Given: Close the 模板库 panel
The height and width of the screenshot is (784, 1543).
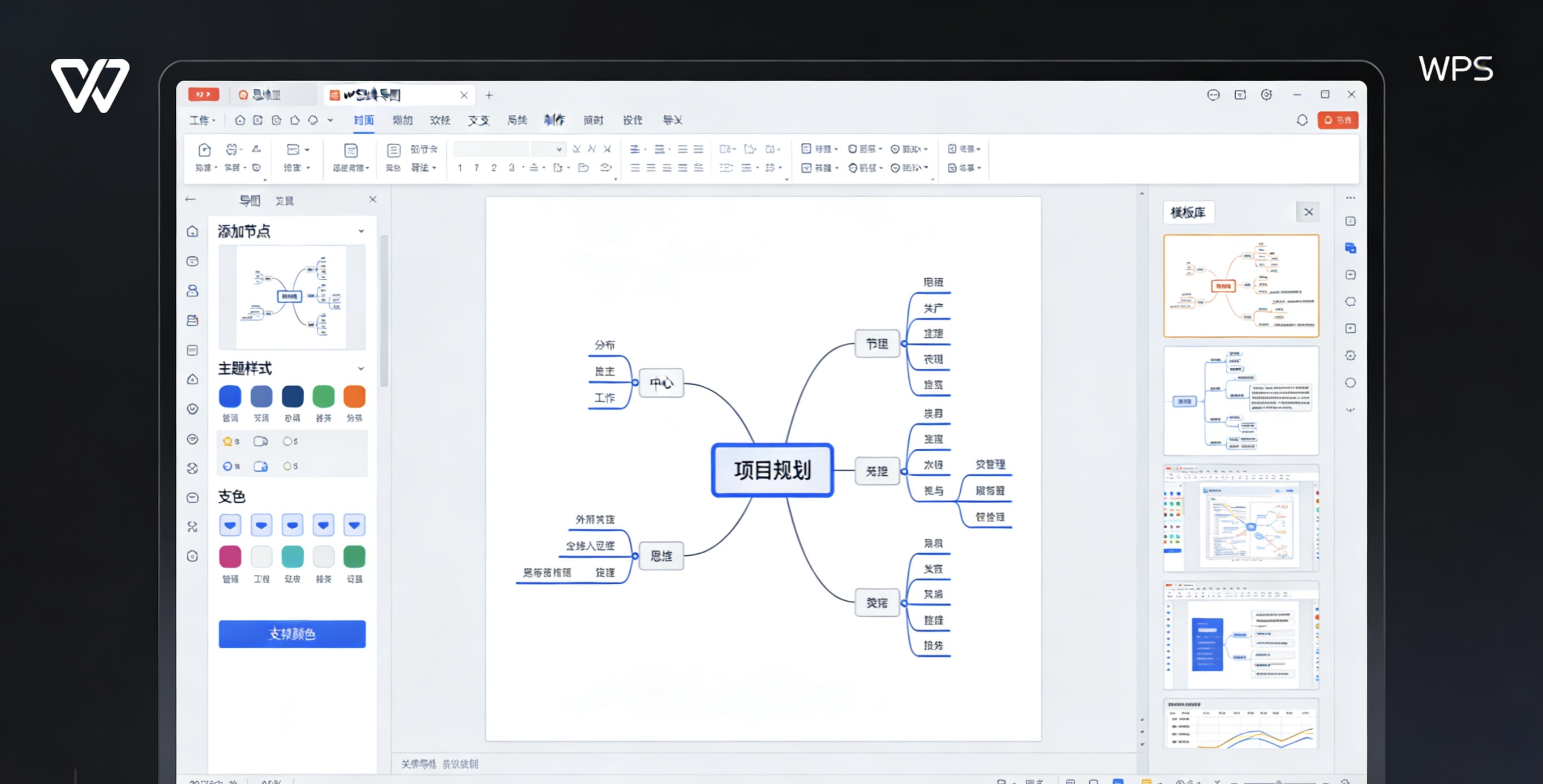Looking at the screenshot, I should click(1309, 212).
